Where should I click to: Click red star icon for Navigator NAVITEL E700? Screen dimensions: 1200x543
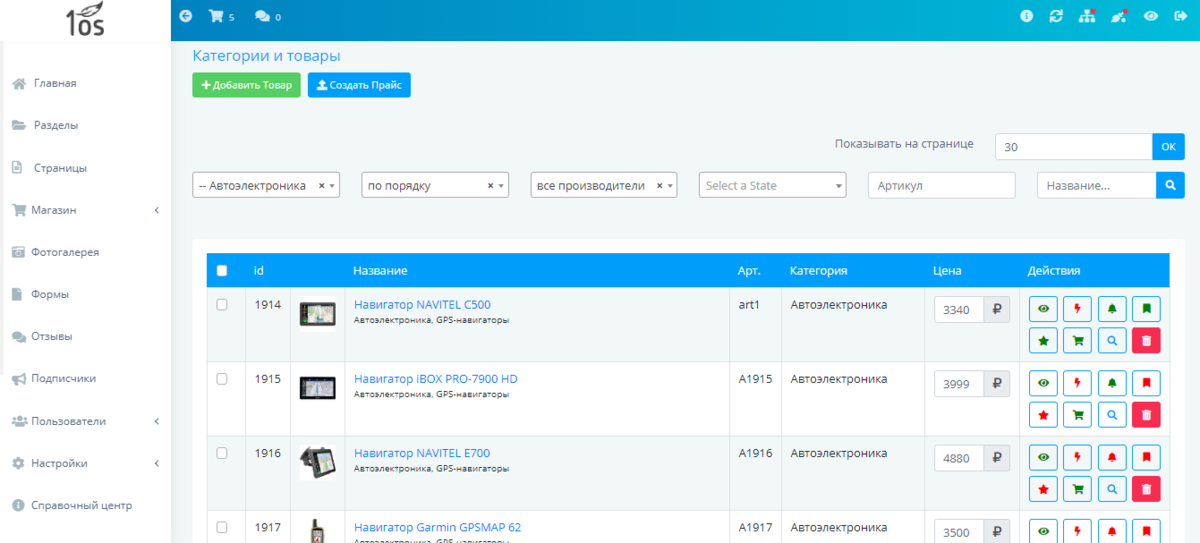pos(1043,489)
